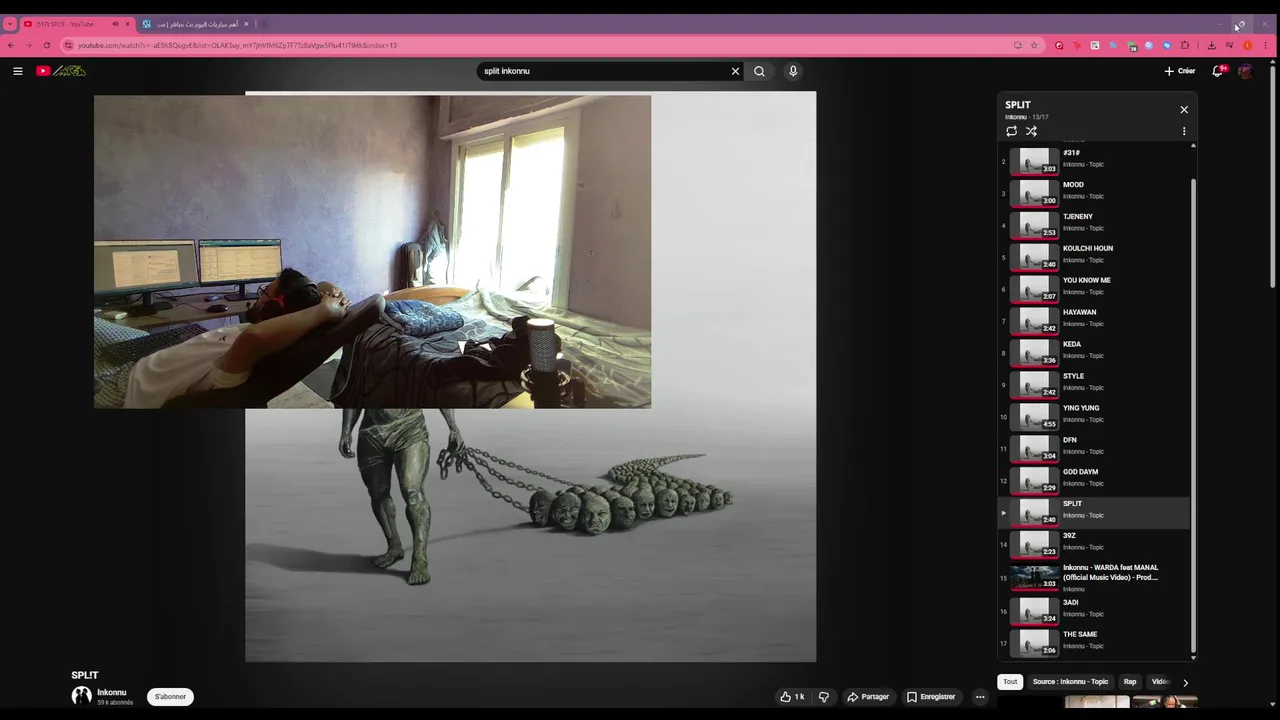Open the playlist three-dot options menu
This screenshot has height=720, width=1280.
(1184, 131)
